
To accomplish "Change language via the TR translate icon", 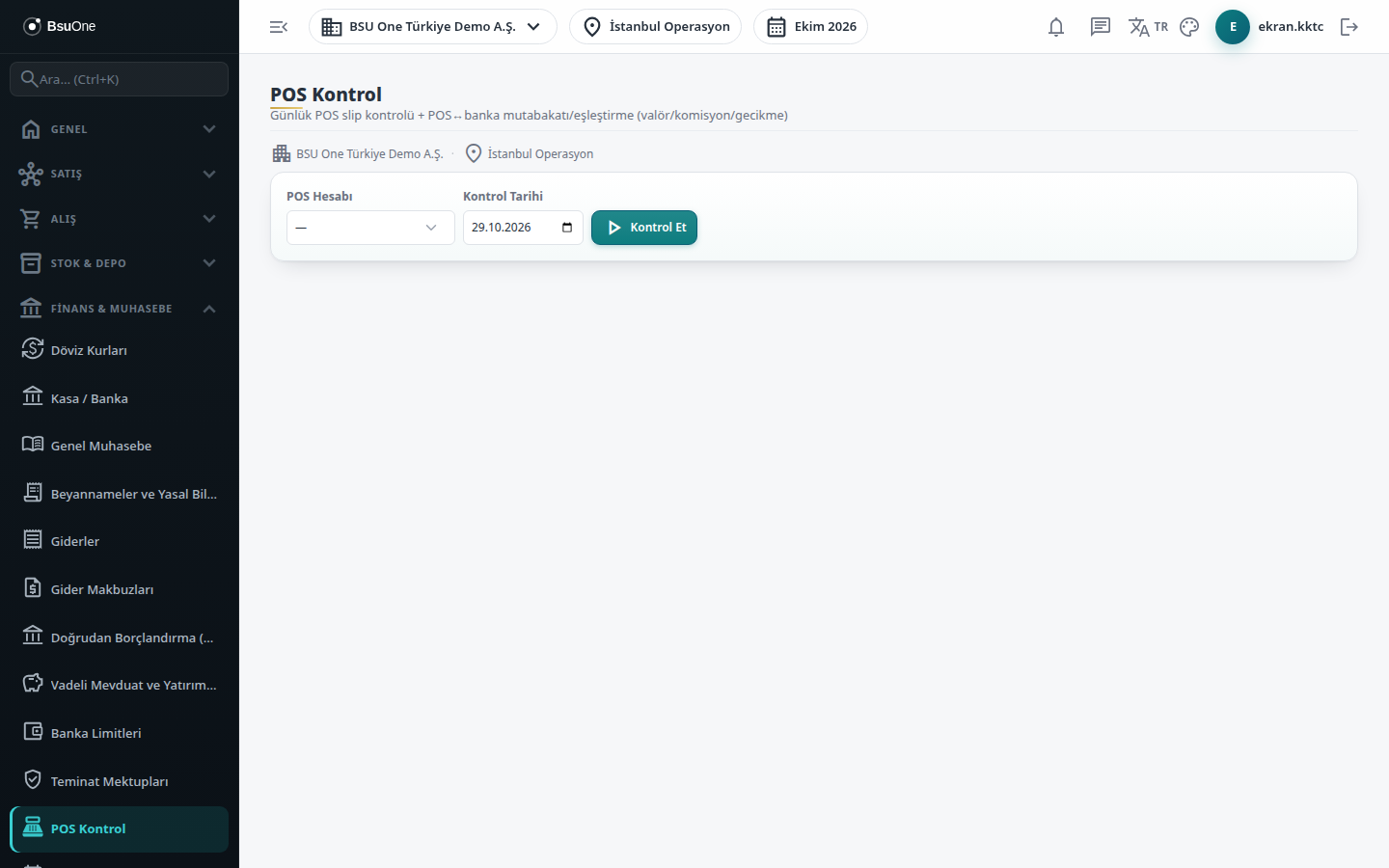I will [x=1149, y=27].
